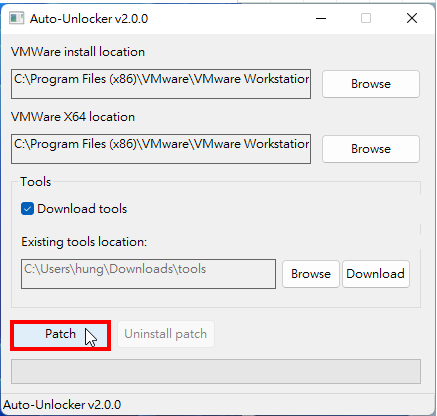Click the Uninstall patch button
The height and width of the screenshot is (416, 437).
[x=166, y=334]
